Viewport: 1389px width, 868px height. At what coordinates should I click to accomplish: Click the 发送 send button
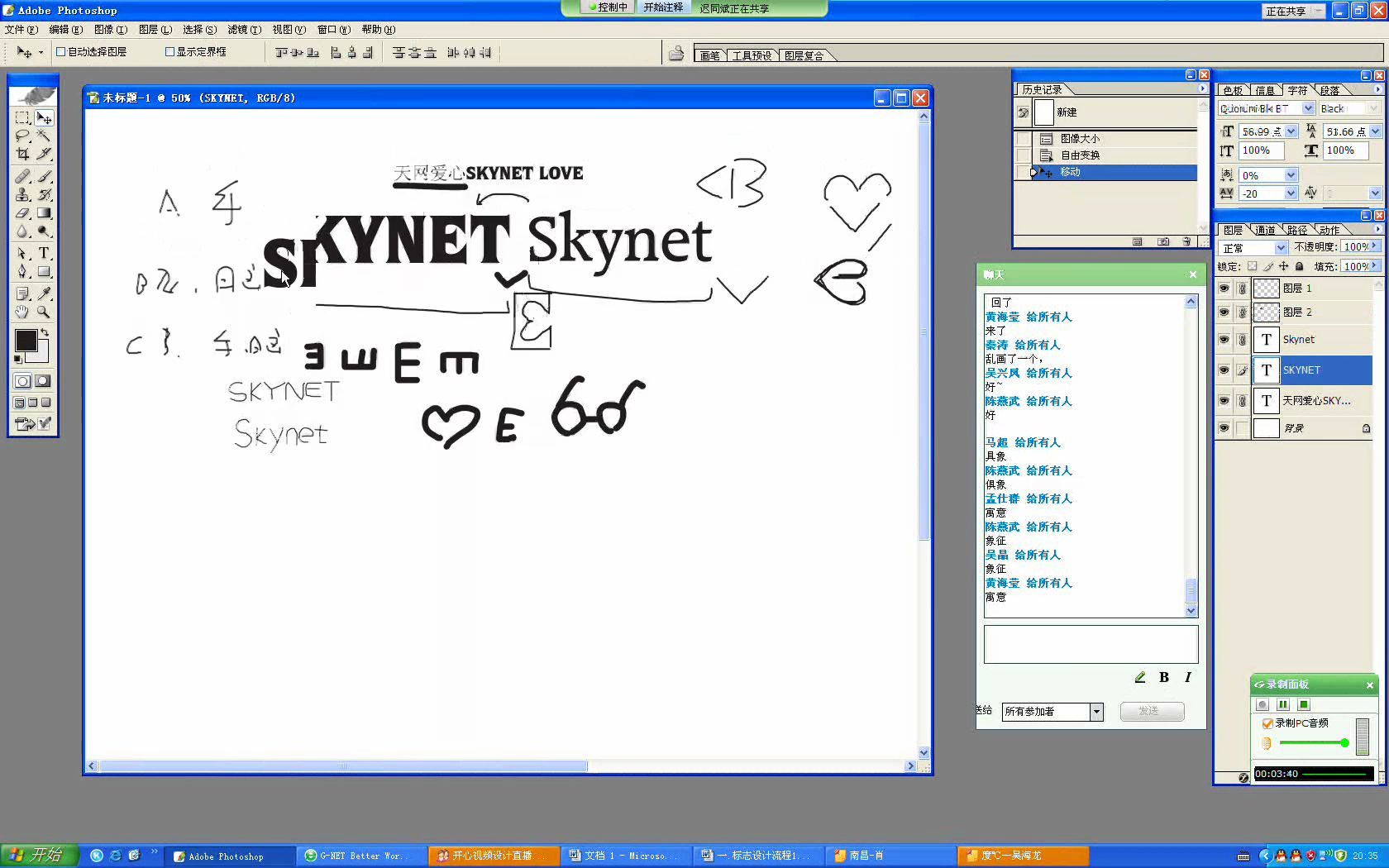pyautogui.click(x=1152, y=711)
